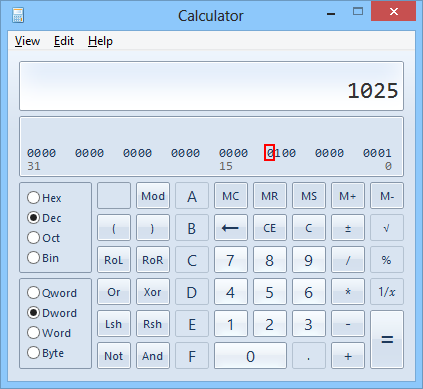Screen dimensions: 423x389
Task: Click the bit group 0100 in bit display
Action: [281, 153]
